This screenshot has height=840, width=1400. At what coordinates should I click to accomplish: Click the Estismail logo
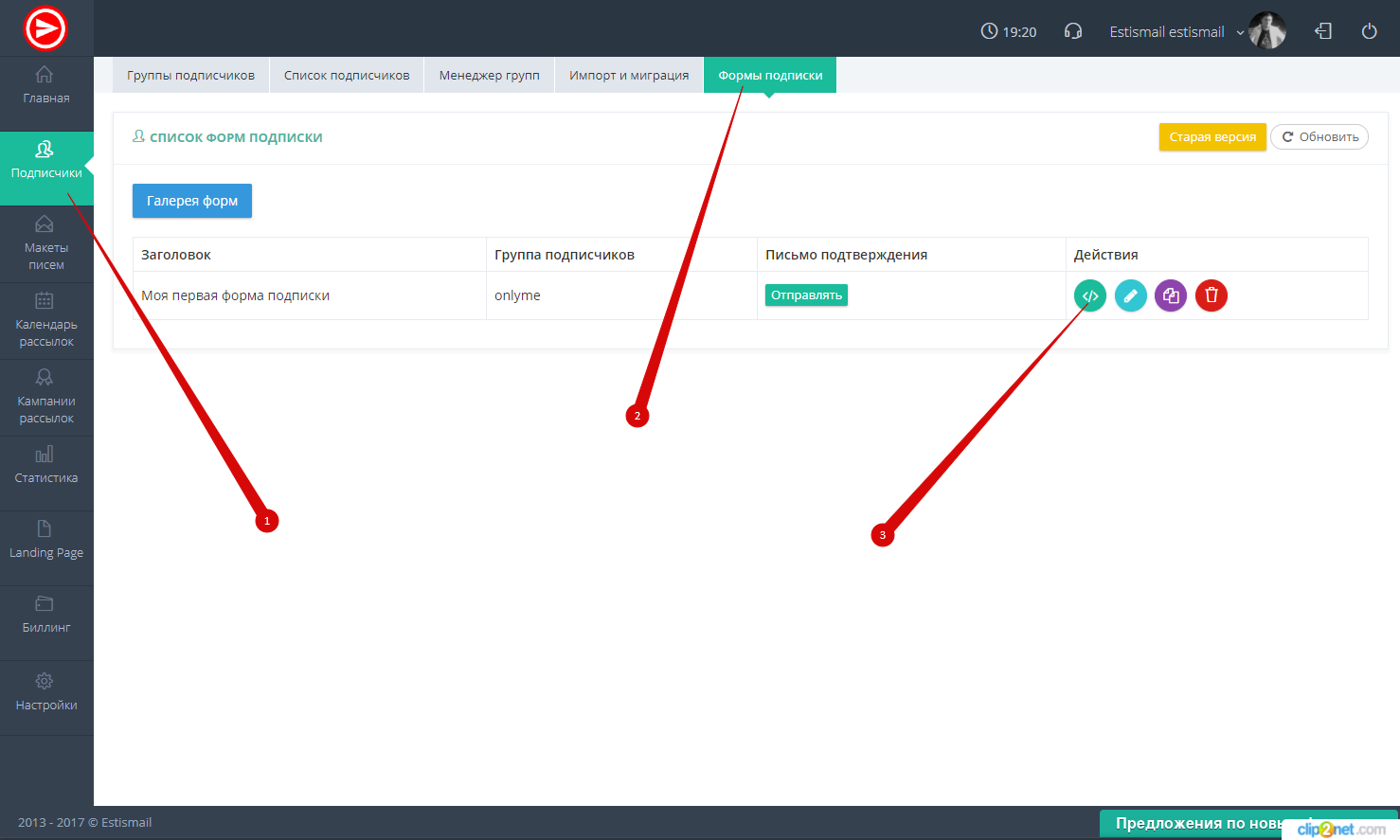[45, 28]
